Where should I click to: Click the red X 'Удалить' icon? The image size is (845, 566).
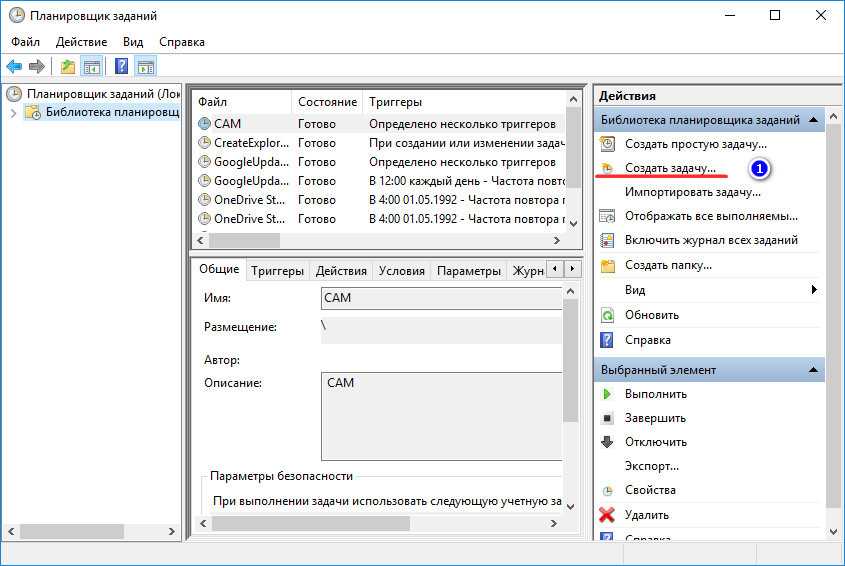[607, 515]
